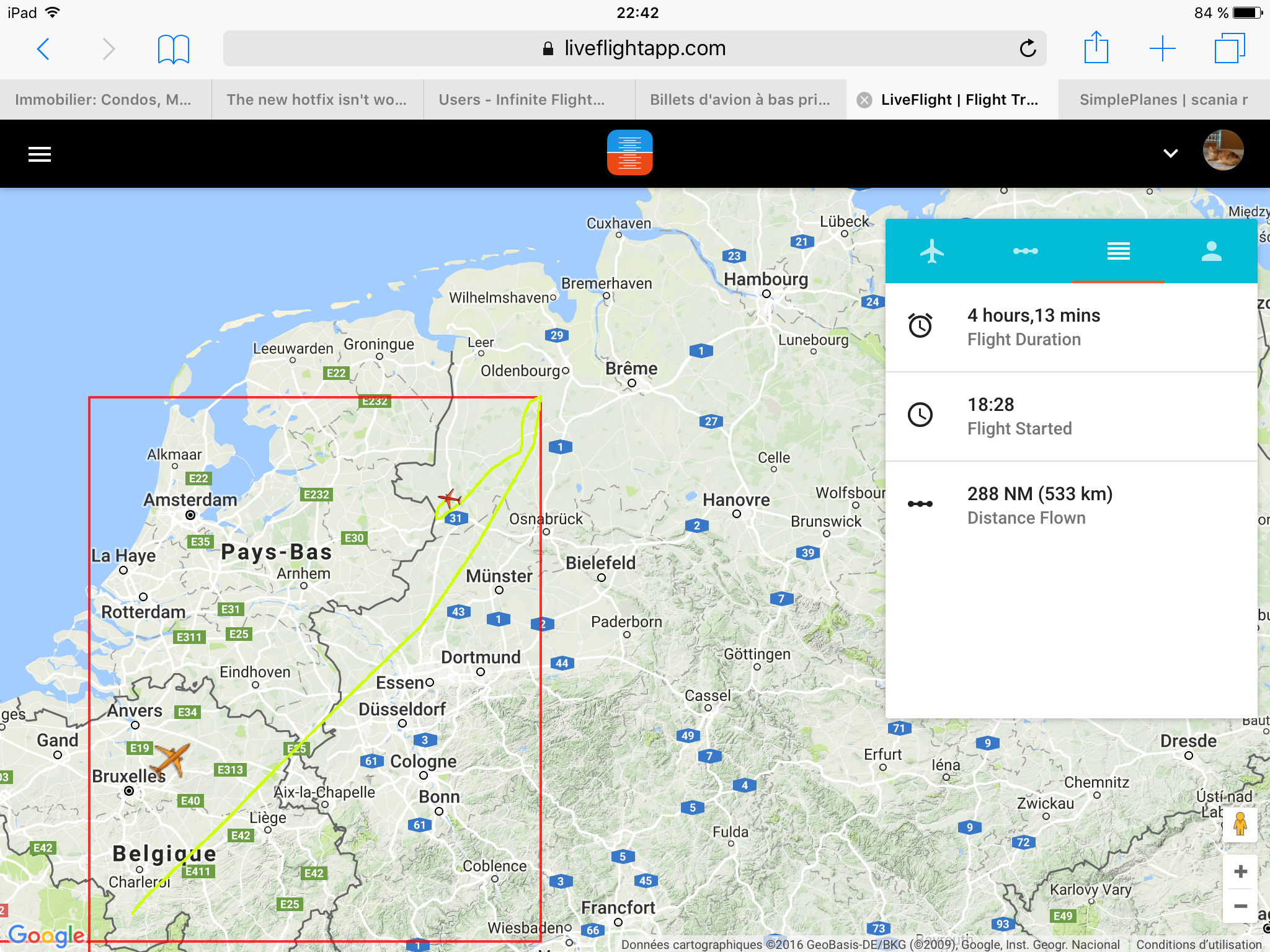The image size is (1270, 952).
Task: Select the orange aircraft near Bruxelles
Action: click(171, 759)
